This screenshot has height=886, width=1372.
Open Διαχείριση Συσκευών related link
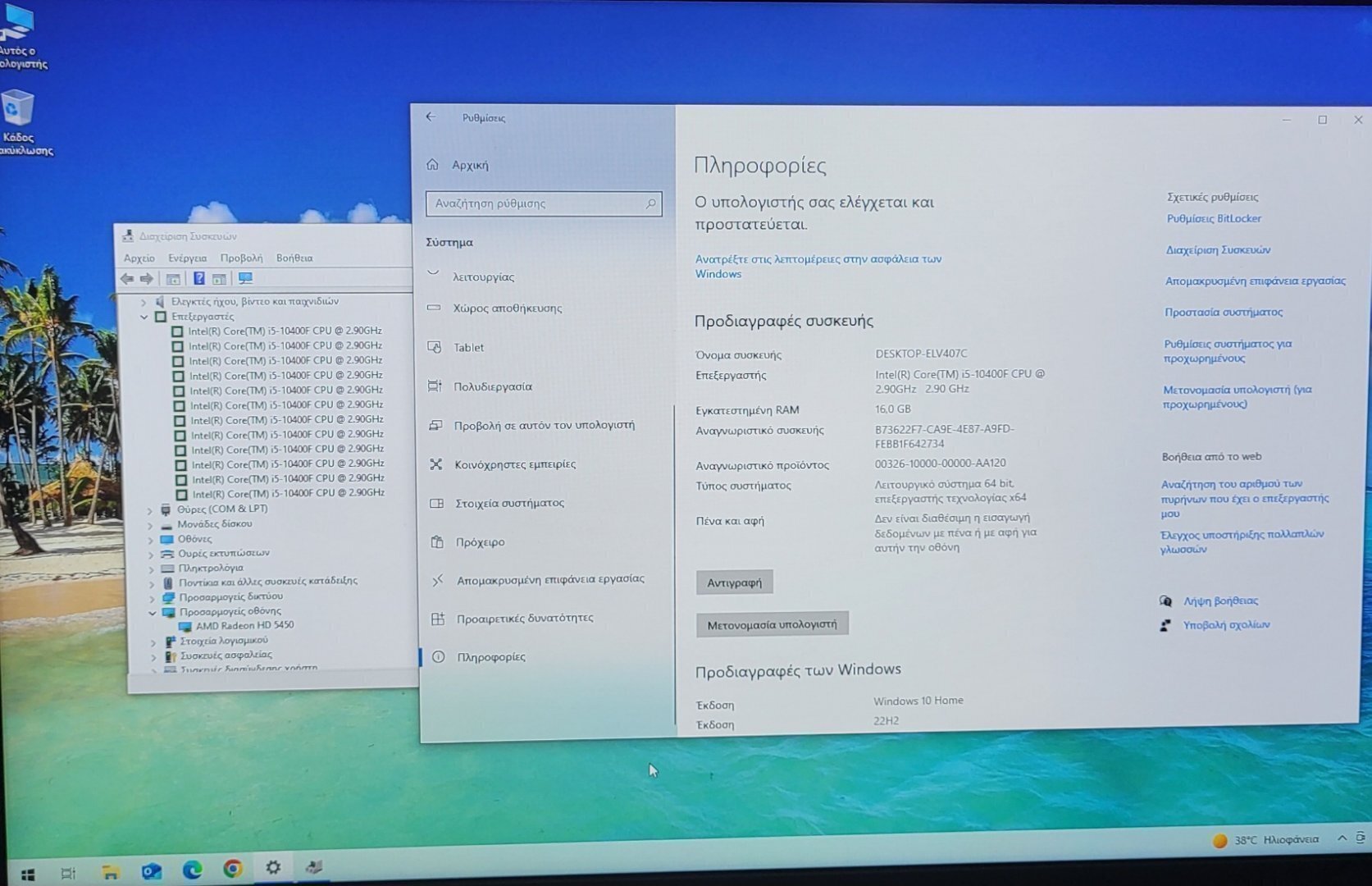[1218, 249]
